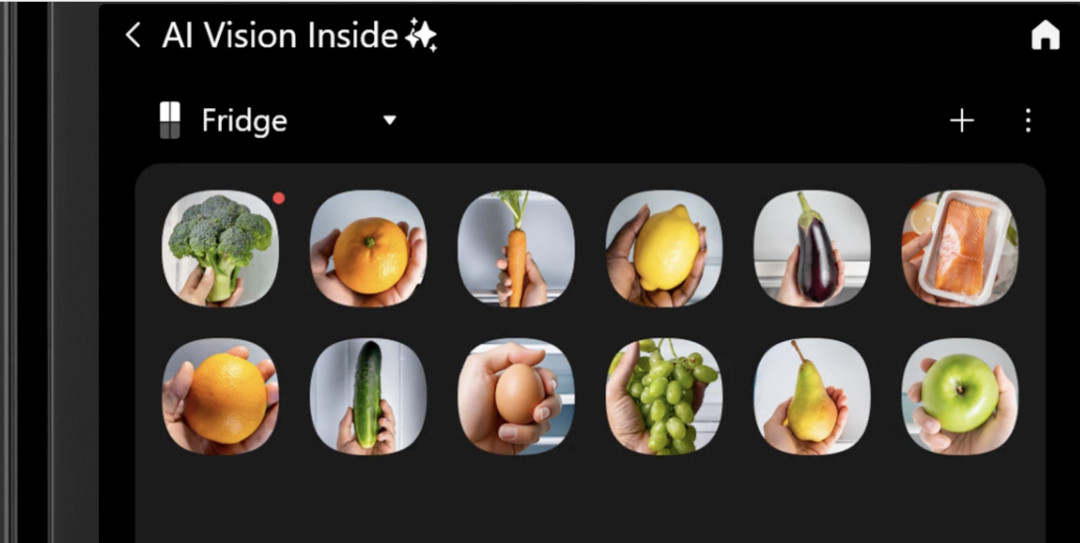Screen dimensions: 1080x543
Task: Click the fridge compartment icon
Action: point(169,121)
